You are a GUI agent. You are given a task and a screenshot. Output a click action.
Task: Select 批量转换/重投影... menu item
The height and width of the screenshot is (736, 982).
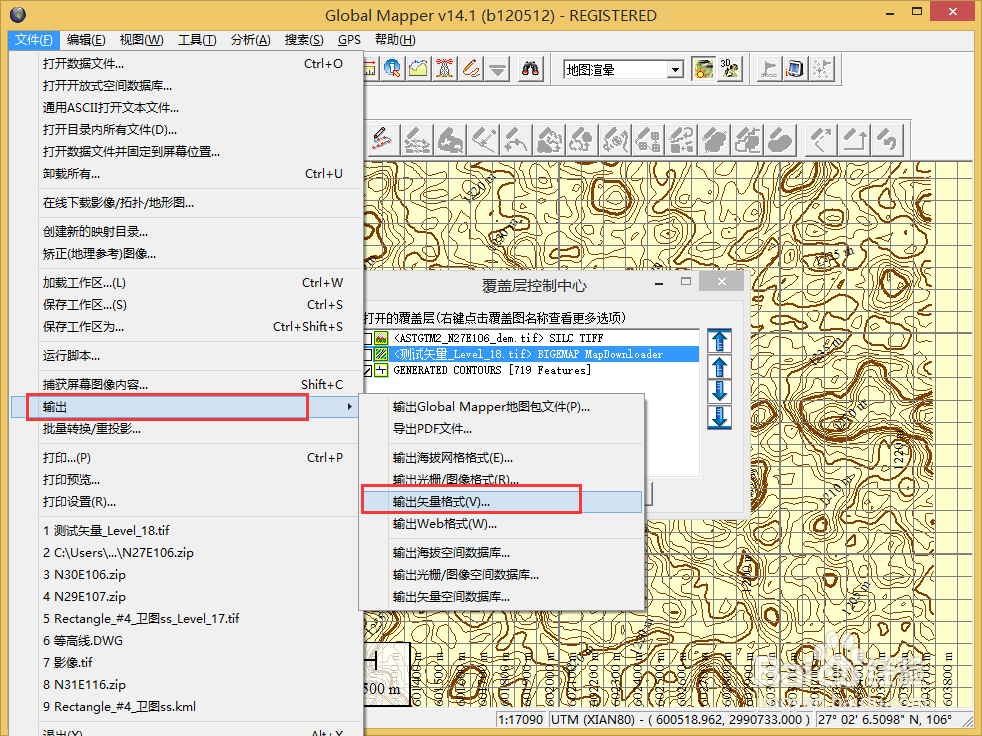pyautogui.click(x=187, y=429)
